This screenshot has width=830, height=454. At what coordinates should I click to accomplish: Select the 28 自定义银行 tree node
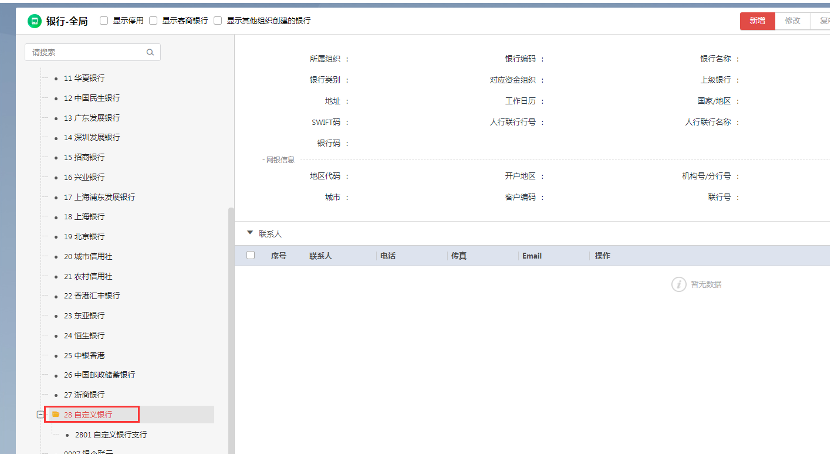coord(88,415)
